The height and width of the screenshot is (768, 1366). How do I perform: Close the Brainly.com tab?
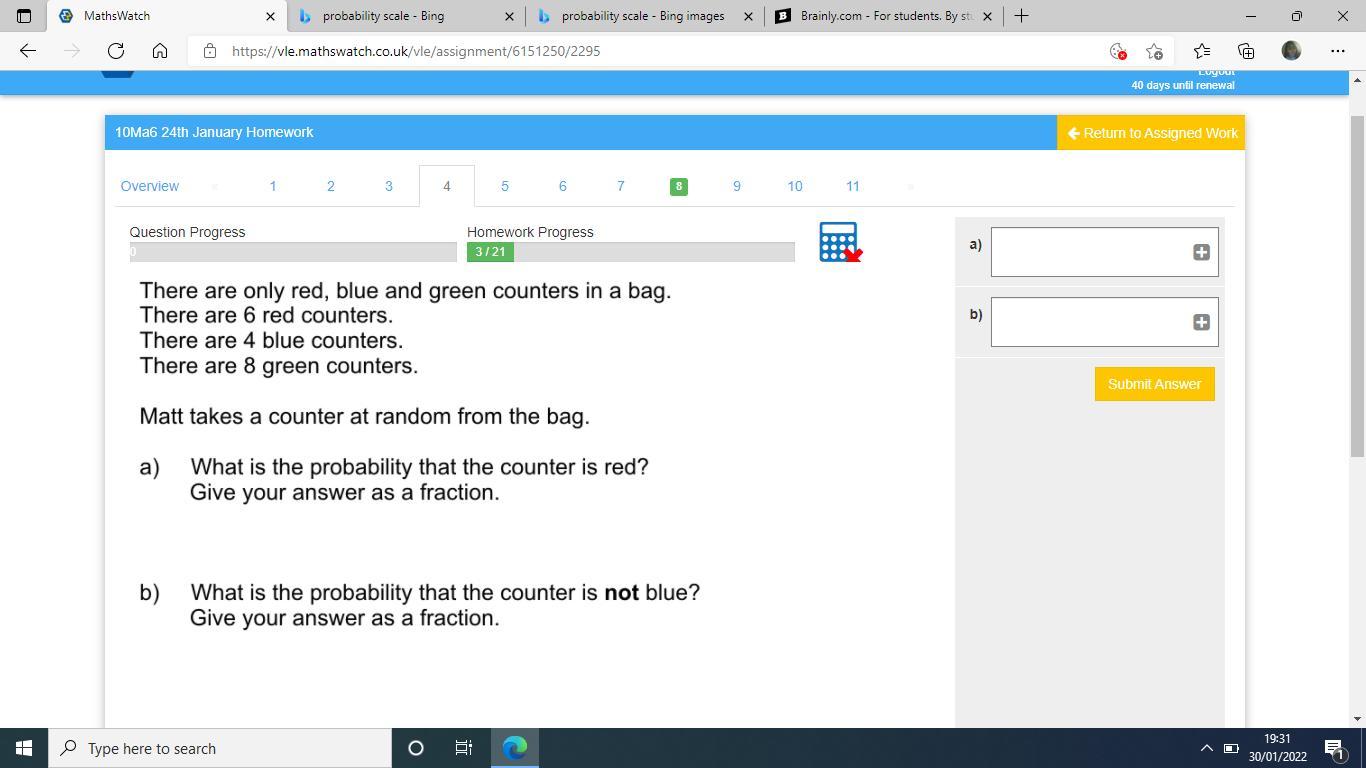tap(988, 16)
